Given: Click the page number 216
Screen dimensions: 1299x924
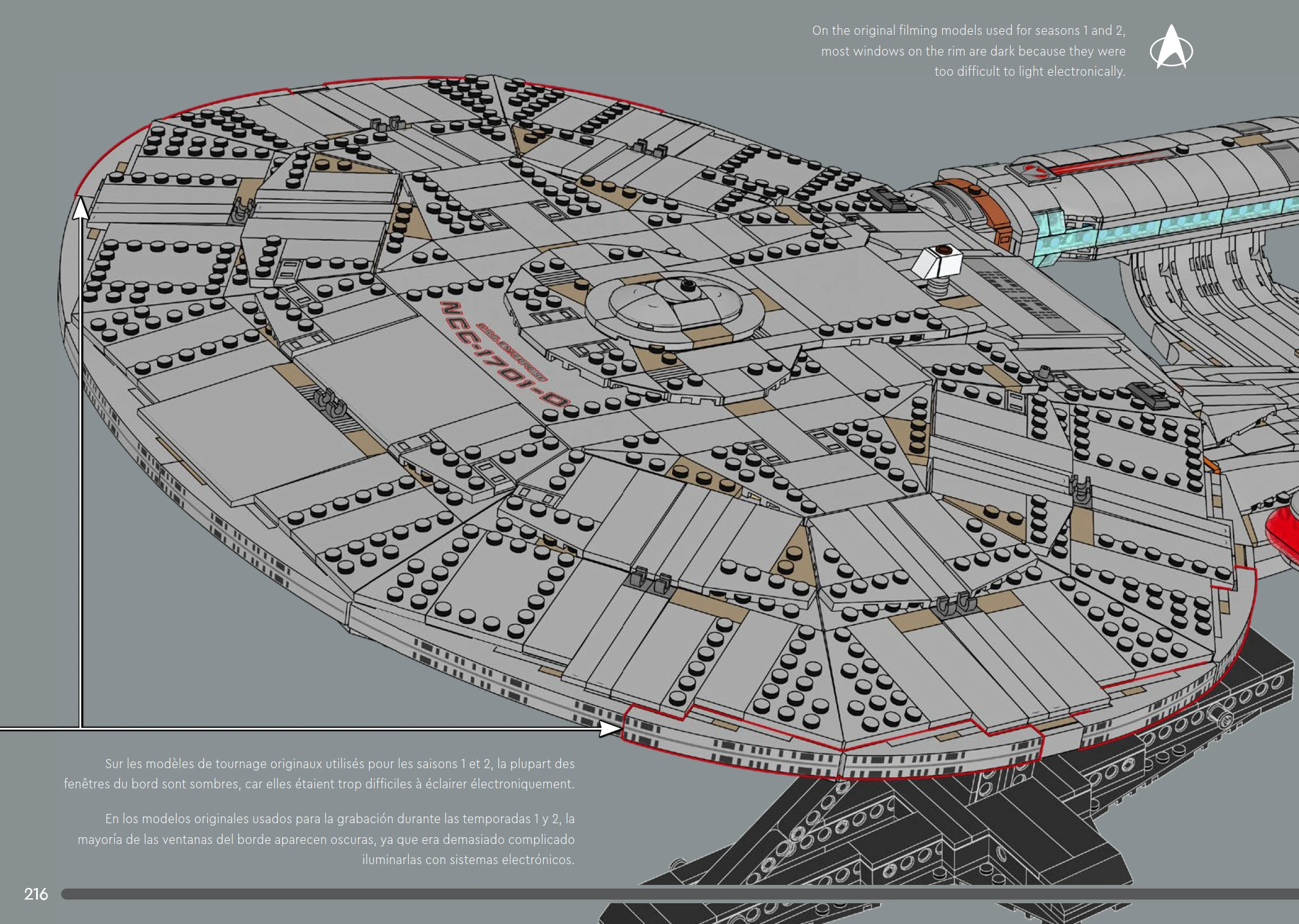Looking at the screenshot, I should (x=35, y=894).
